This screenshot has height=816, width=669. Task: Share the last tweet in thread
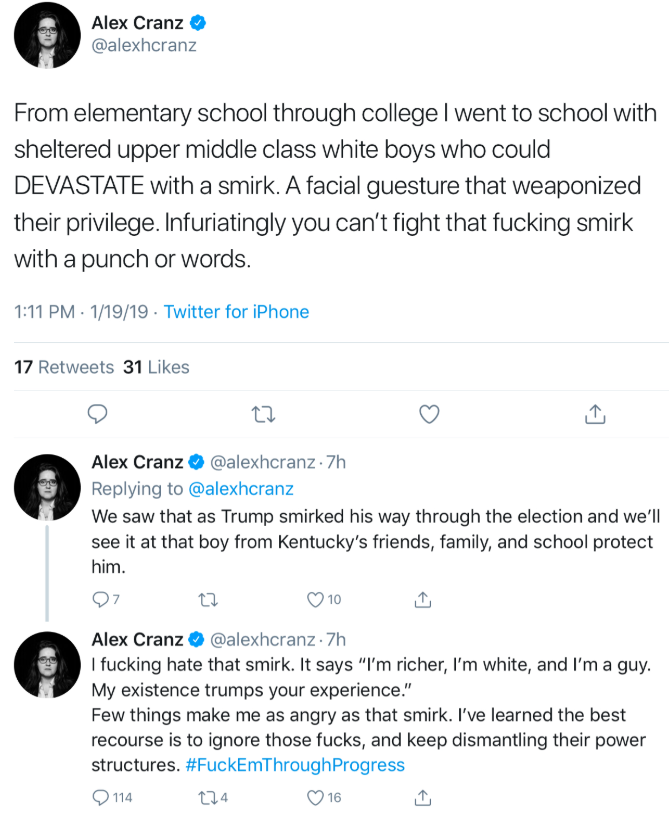click(422, 797)
